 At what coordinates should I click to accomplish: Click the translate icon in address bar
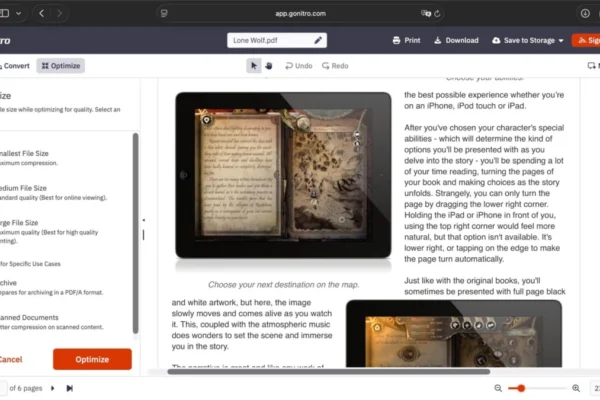tap(426, 13)
